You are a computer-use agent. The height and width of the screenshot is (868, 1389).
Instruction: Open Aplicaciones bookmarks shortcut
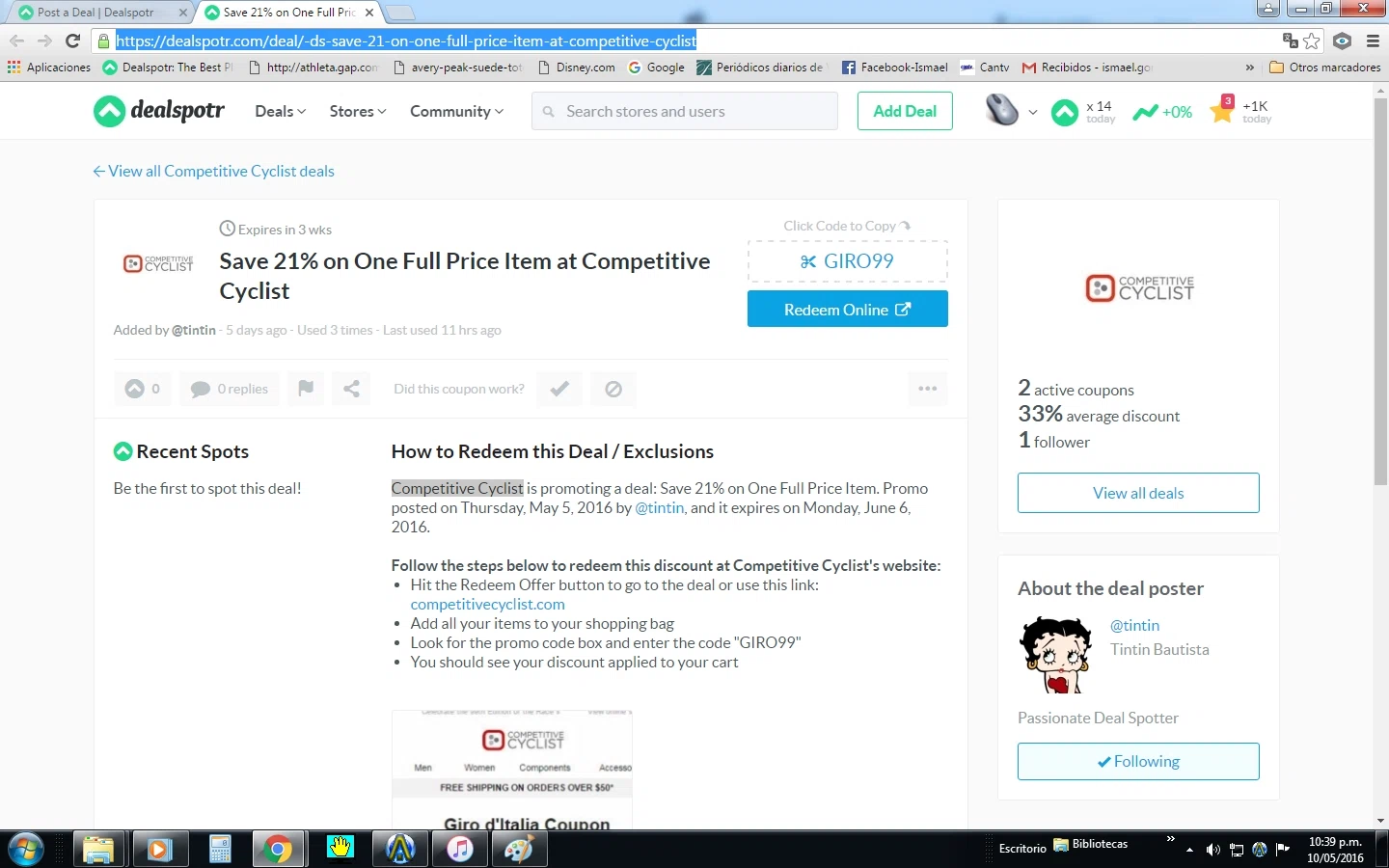[48, 68]
